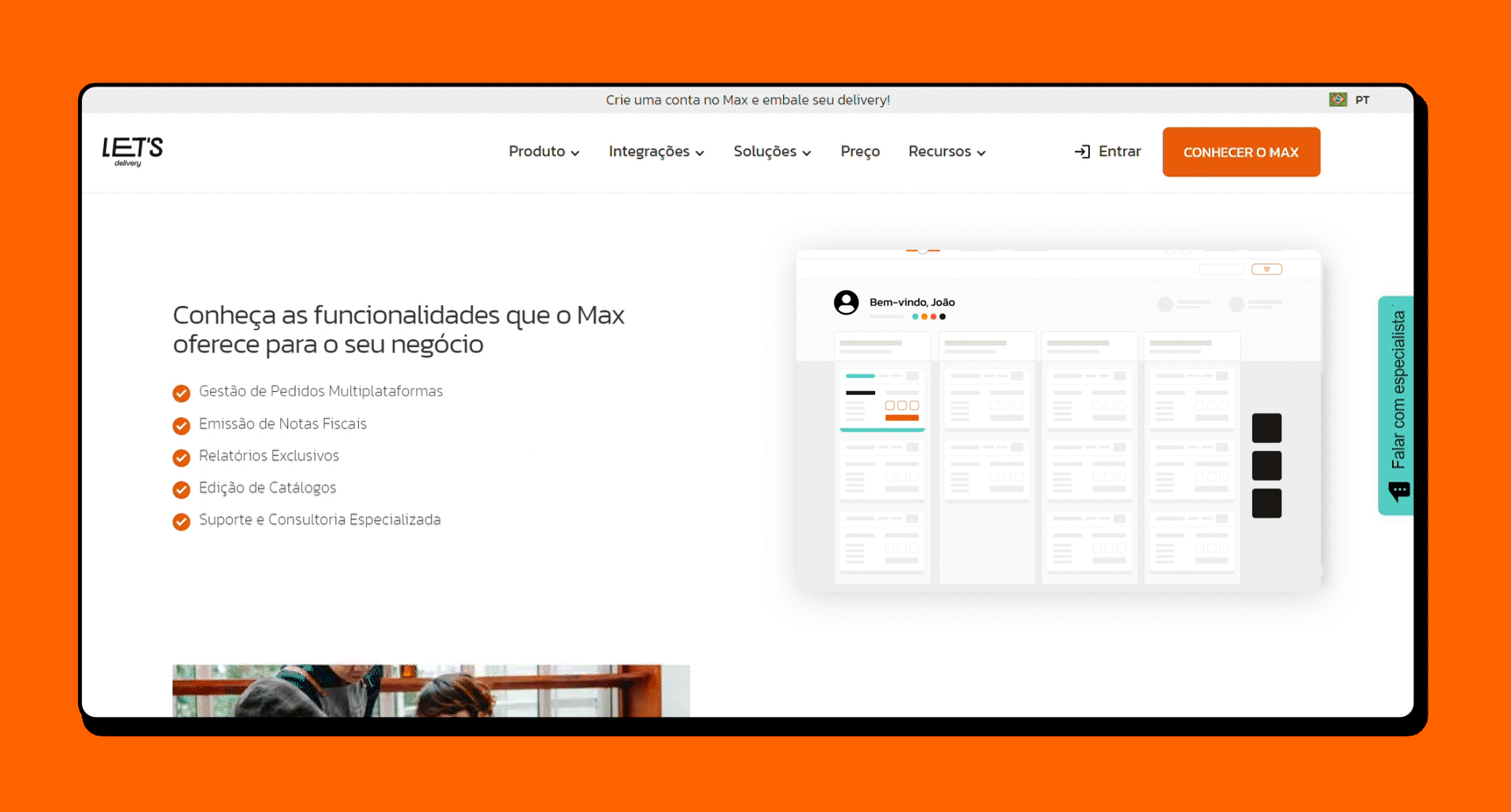Click the chat bubble icon on the side tab

point(1399,492)
